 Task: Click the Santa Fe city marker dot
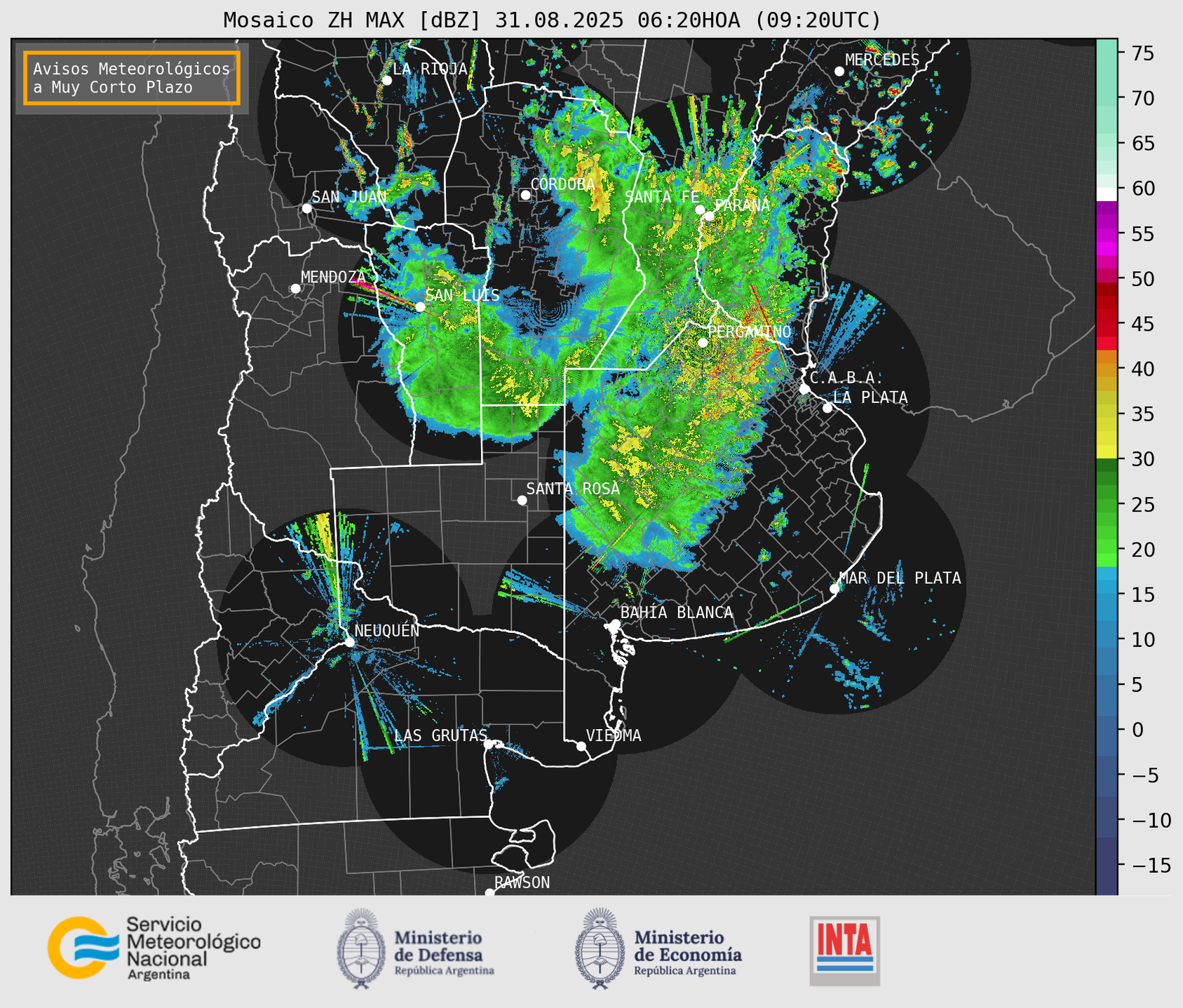coord(700,210)
